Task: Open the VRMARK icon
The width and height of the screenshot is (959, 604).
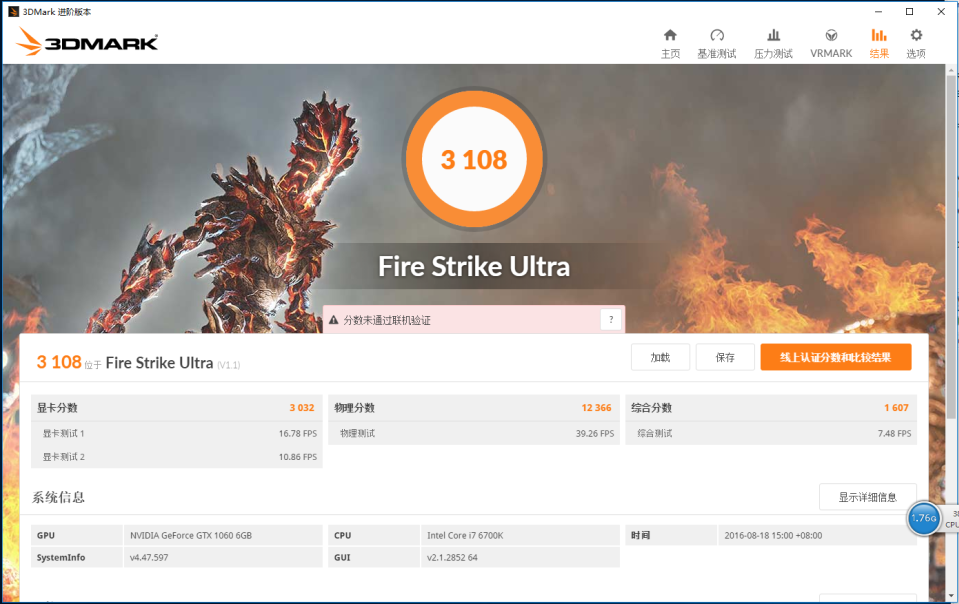Action: pyautogui.click(x=831, y=35)
